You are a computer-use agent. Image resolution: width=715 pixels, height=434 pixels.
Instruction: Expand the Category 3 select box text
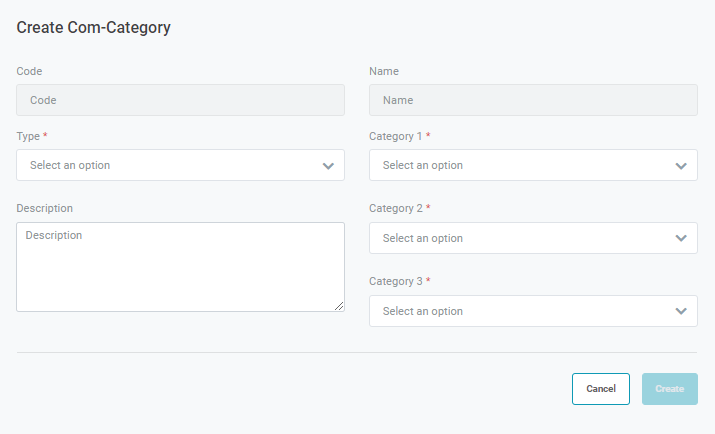(x=423, y=311)
